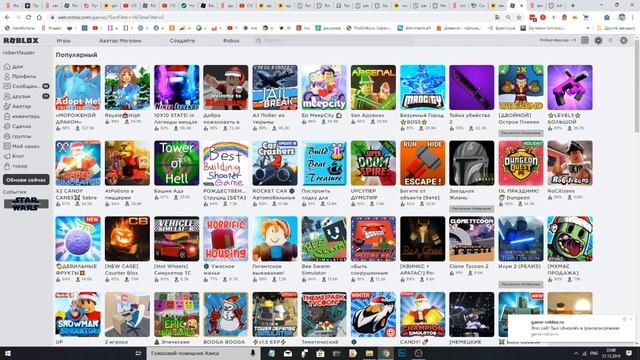Click the Популярный section heading
640x360 pixels.
tap(76, 55)
